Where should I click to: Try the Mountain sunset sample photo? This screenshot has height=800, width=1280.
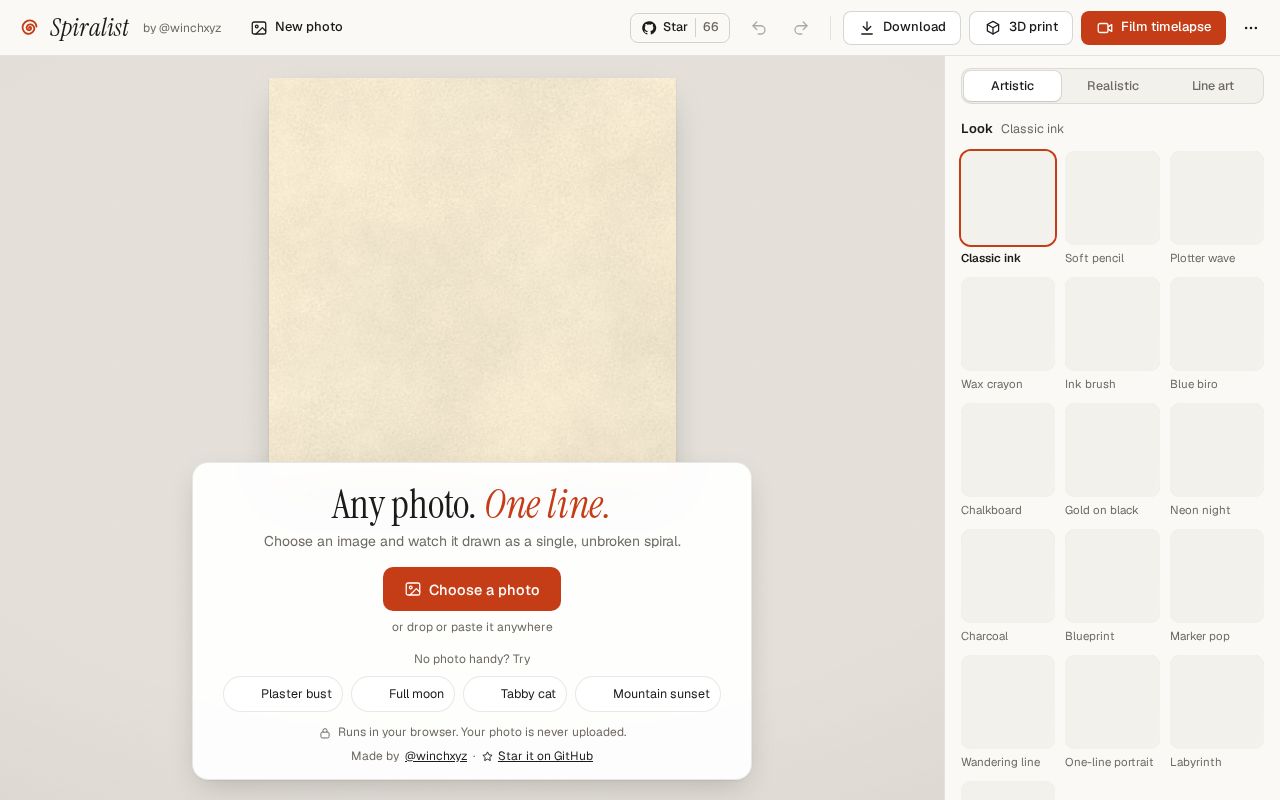click(648, 694)
